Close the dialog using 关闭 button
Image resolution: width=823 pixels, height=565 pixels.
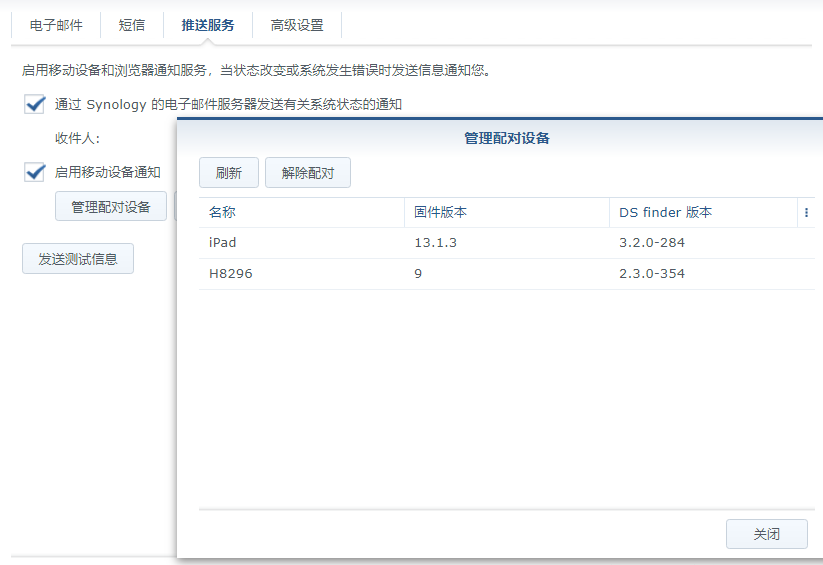[x=766, y=534]
